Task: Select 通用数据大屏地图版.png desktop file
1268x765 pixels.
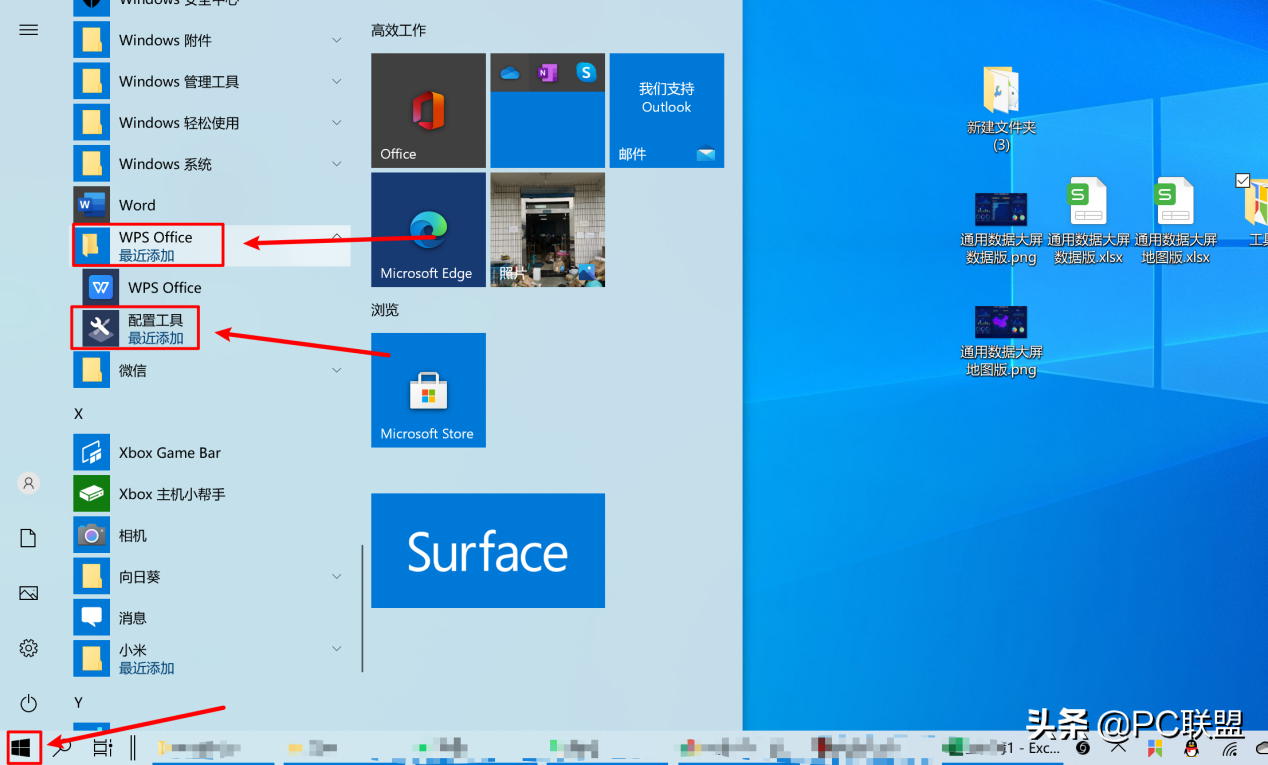Action: (1001, 340)
